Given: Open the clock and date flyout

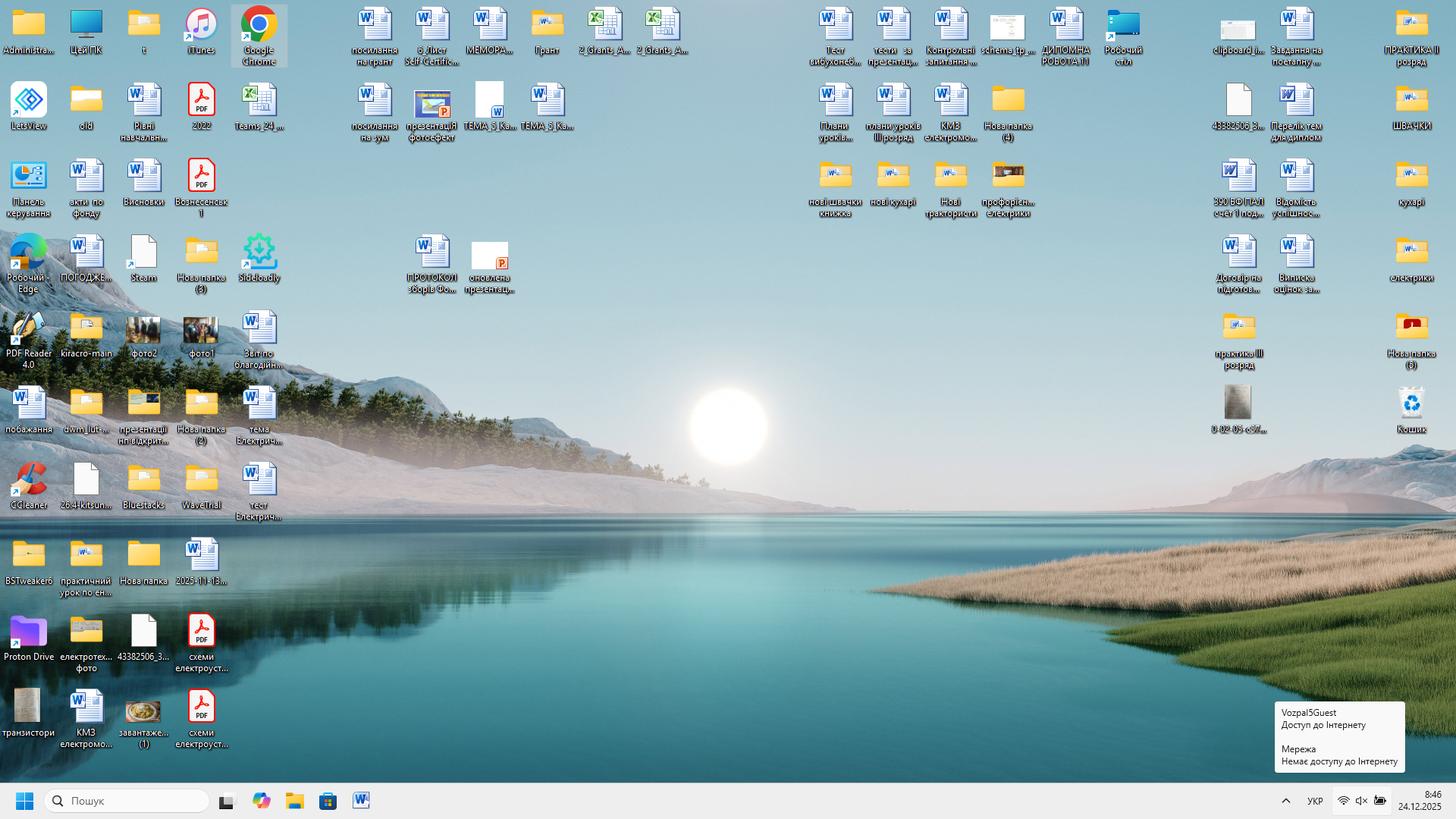Looking at the screenshot, I should click(x=1420, y=801).
